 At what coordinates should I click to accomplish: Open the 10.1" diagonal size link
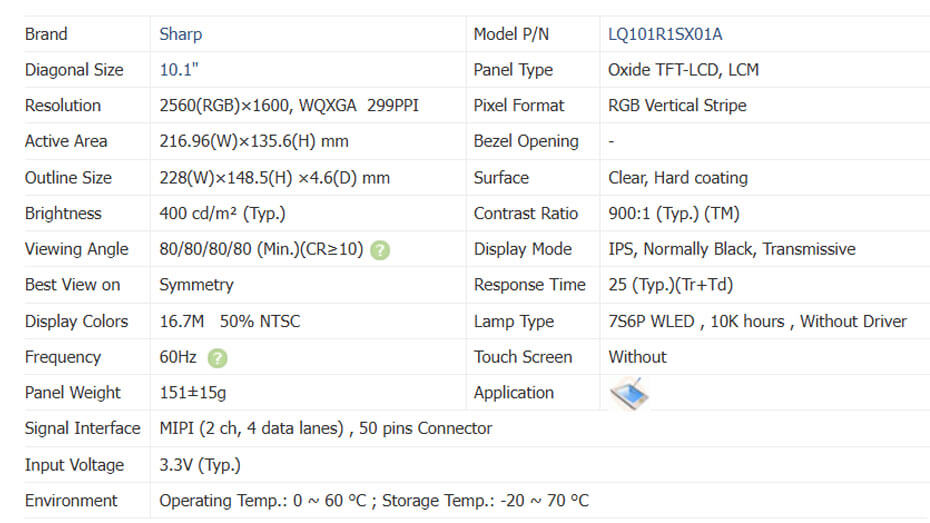(179, 70)
